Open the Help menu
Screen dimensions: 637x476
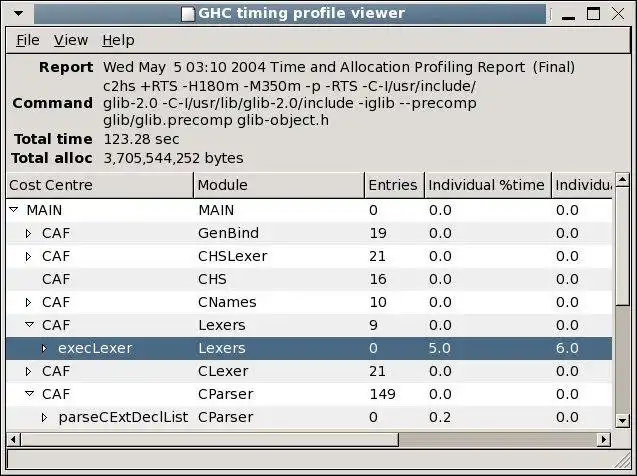pos(118,40)
